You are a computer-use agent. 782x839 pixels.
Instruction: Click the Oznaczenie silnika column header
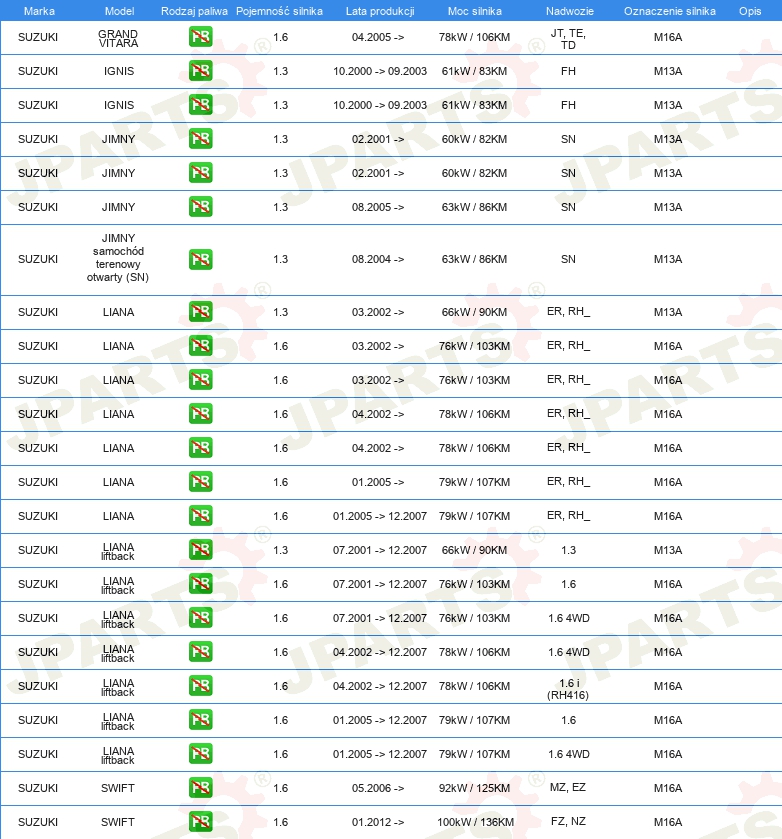[670, 11]
